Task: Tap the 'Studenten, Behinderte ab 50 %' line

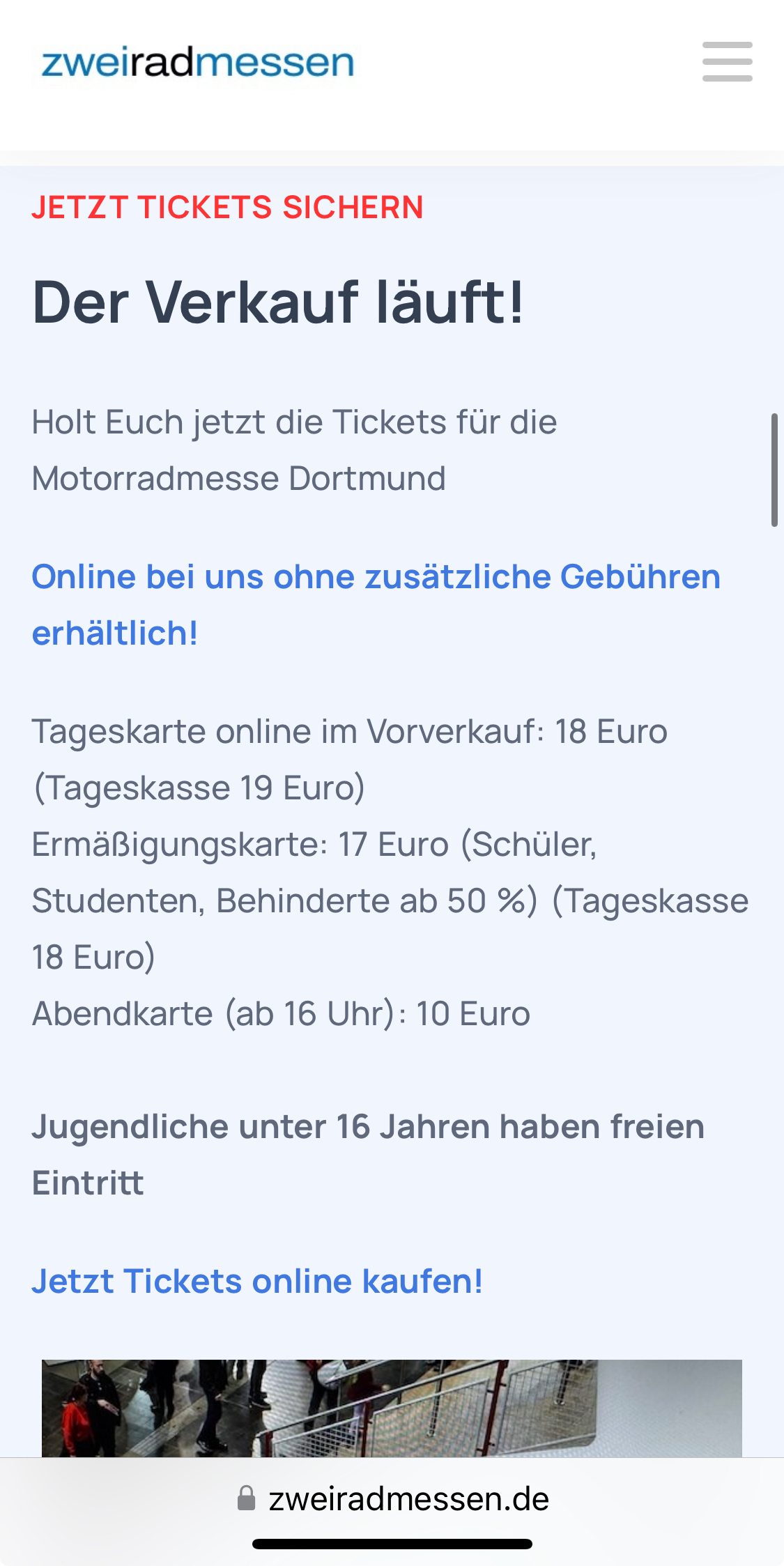Action: (x=284, y=901)
